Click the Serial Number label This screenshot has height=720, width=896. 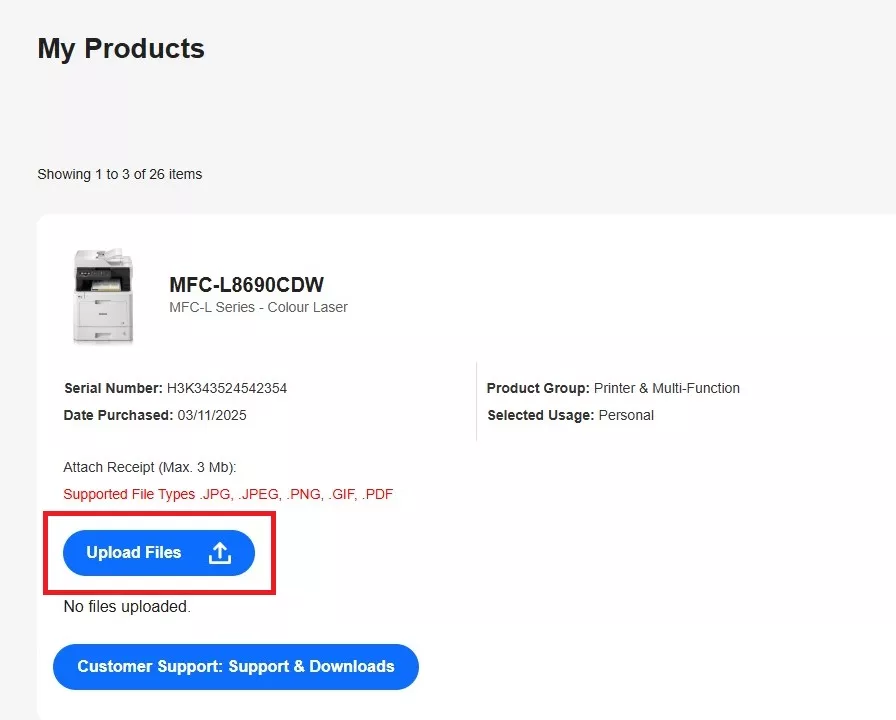click(x=113, y=388)
